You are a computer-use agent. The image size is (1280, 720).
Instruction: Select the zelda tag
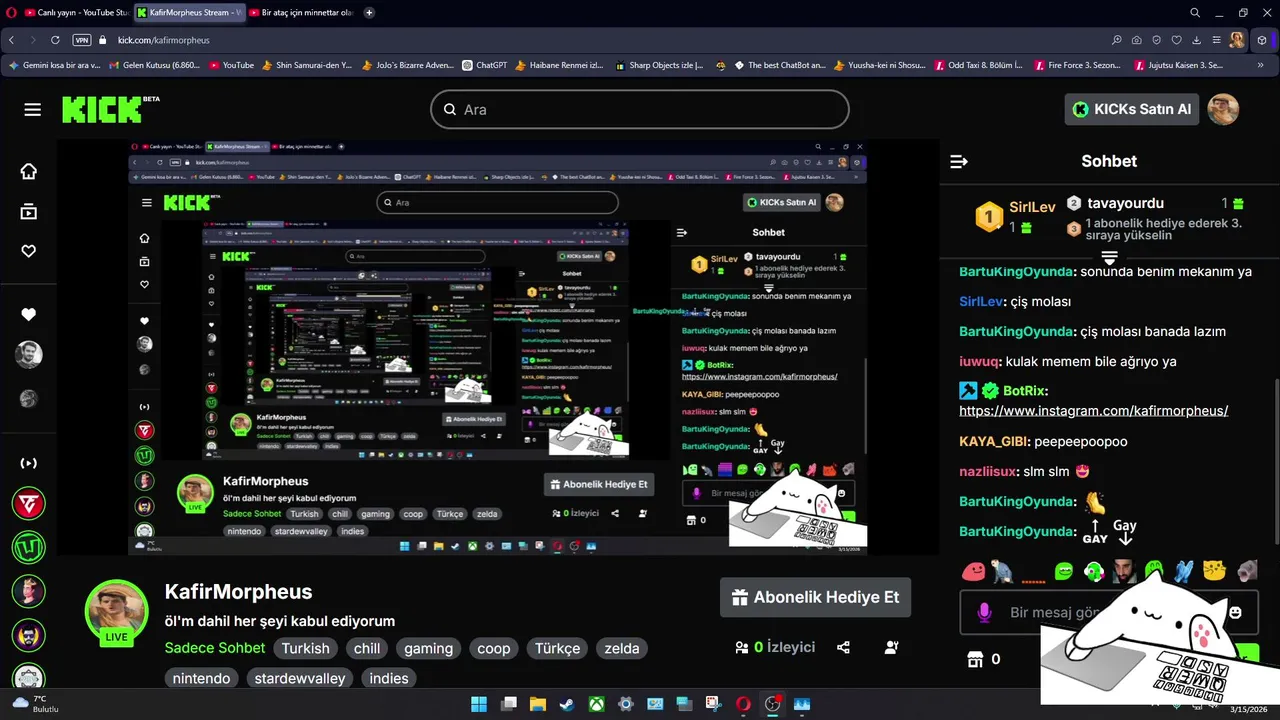[622, 648]
